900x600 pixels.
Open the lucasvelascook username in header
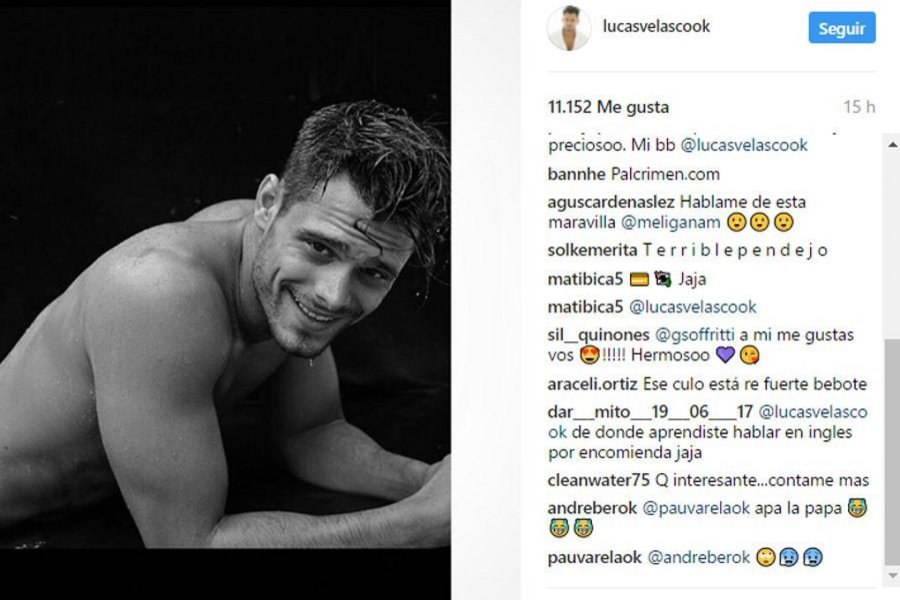656,26
